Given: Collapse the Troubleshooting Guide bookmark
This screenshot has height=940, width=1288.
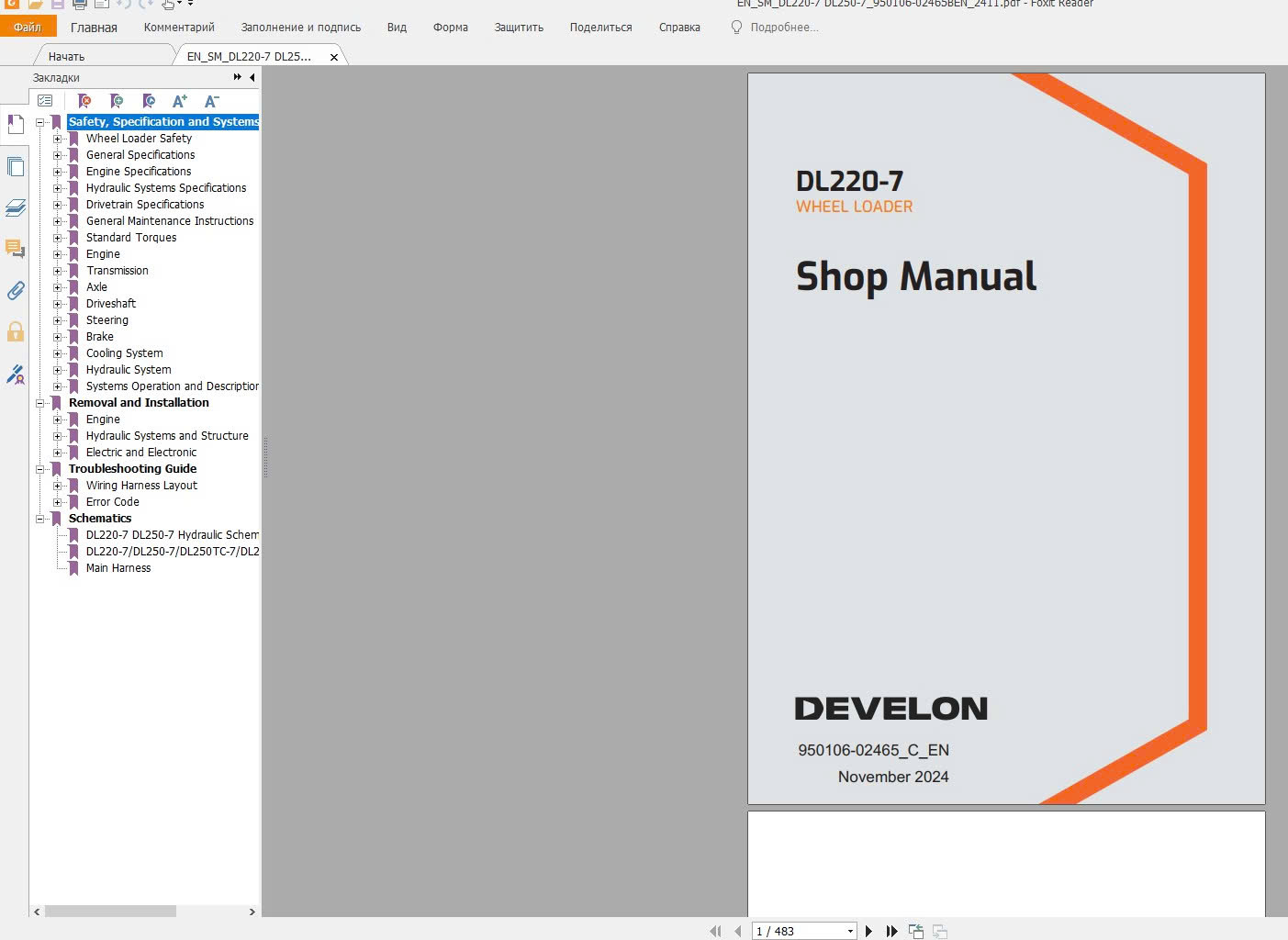Looking at the screenshot, I should point(40,469).
